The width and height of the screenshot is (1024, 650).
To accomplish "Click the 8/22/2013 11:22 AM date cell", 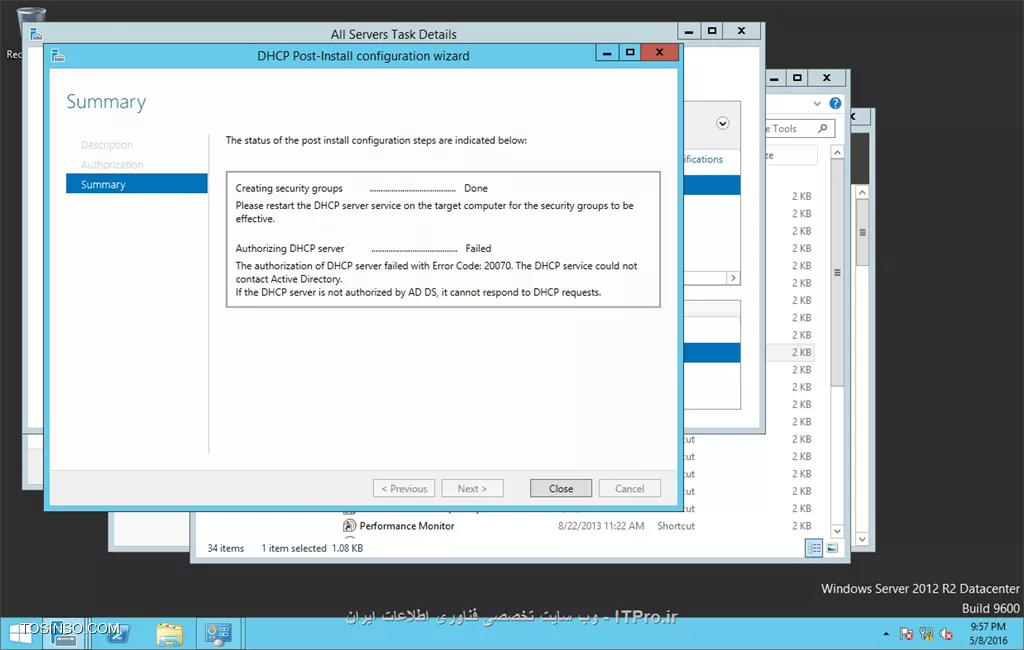I will coord(601,526).
